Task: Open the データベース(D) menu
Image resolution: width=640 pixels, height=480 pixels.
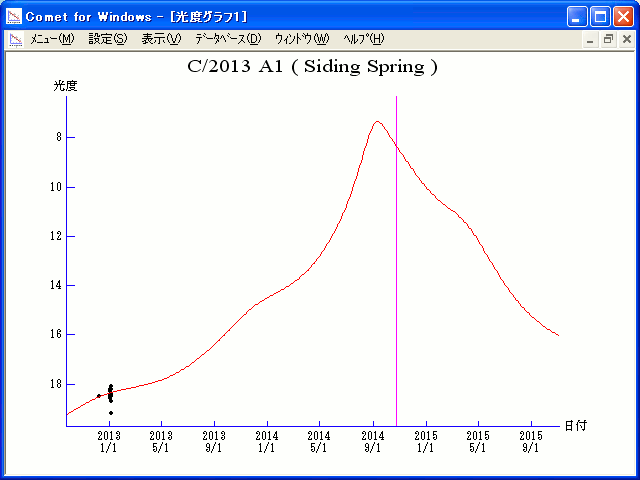Action: tap(228, 39)
